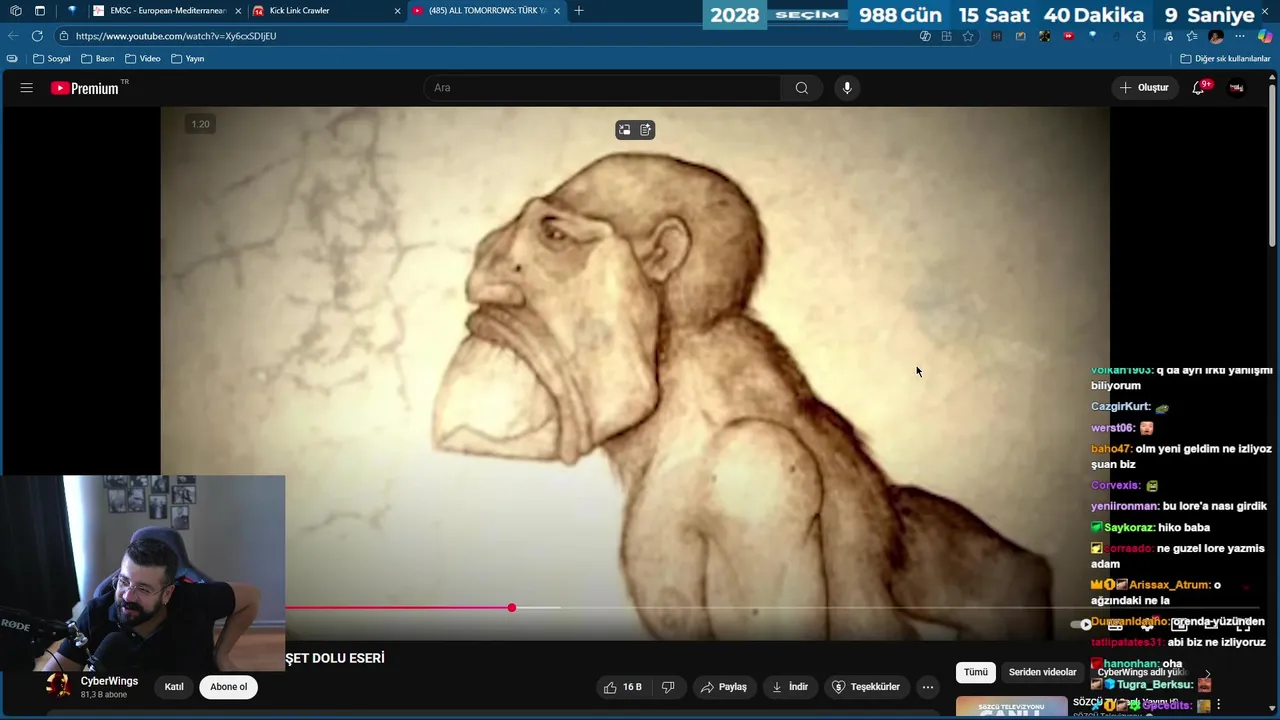This screenshot has width=1280, height=720.
Task: Open options for the SÖZCÜ TV suggested video
Action: [1218, 705]
